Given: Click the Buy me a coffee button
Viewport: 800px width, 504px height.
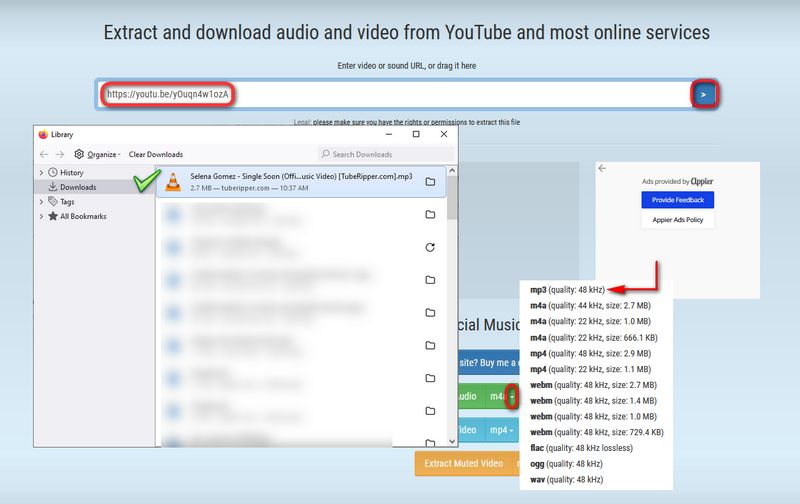Looking at the screenshot, I should (x=488, y=363).
